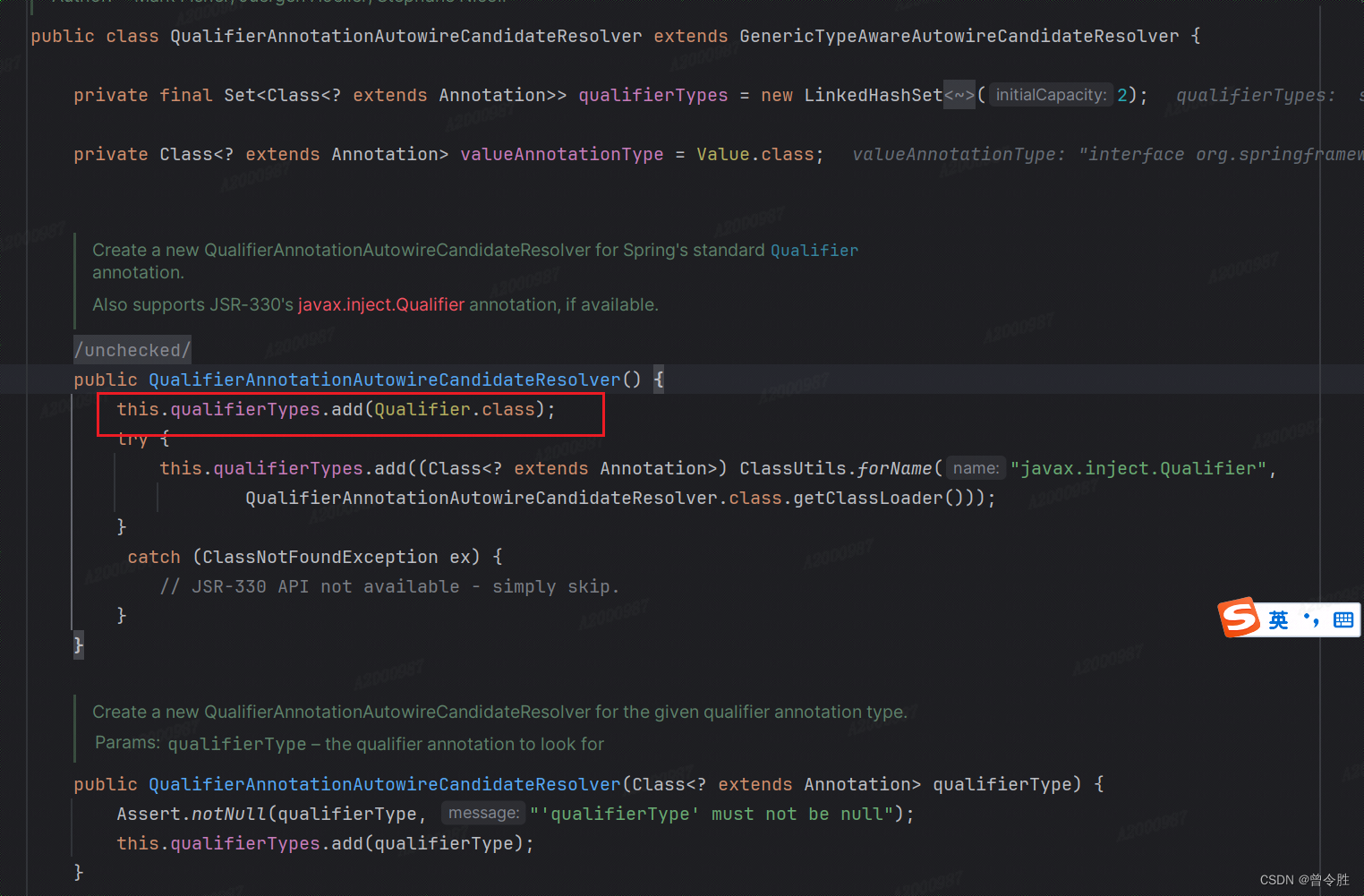Image resolution: width=1364 pixels, height=896 pixels.
Task: Click the message: parameter hint in notNull call
Action: pyautogui.click(x=483, y=813)
